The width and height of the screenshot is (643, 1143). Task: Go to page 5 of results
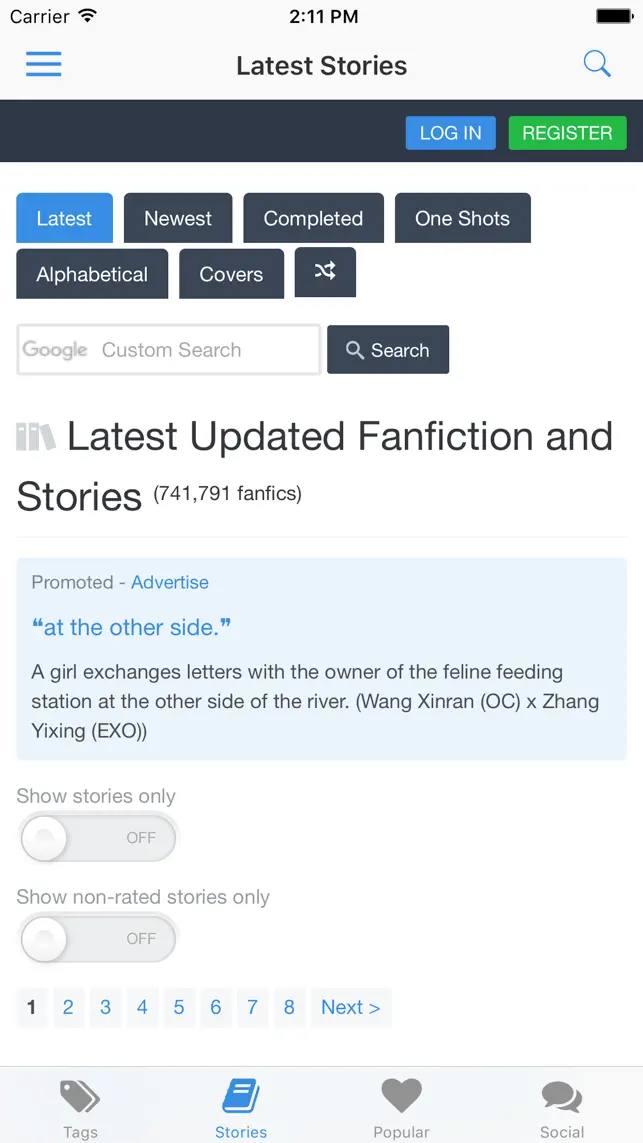click(x=179, y=1008)
